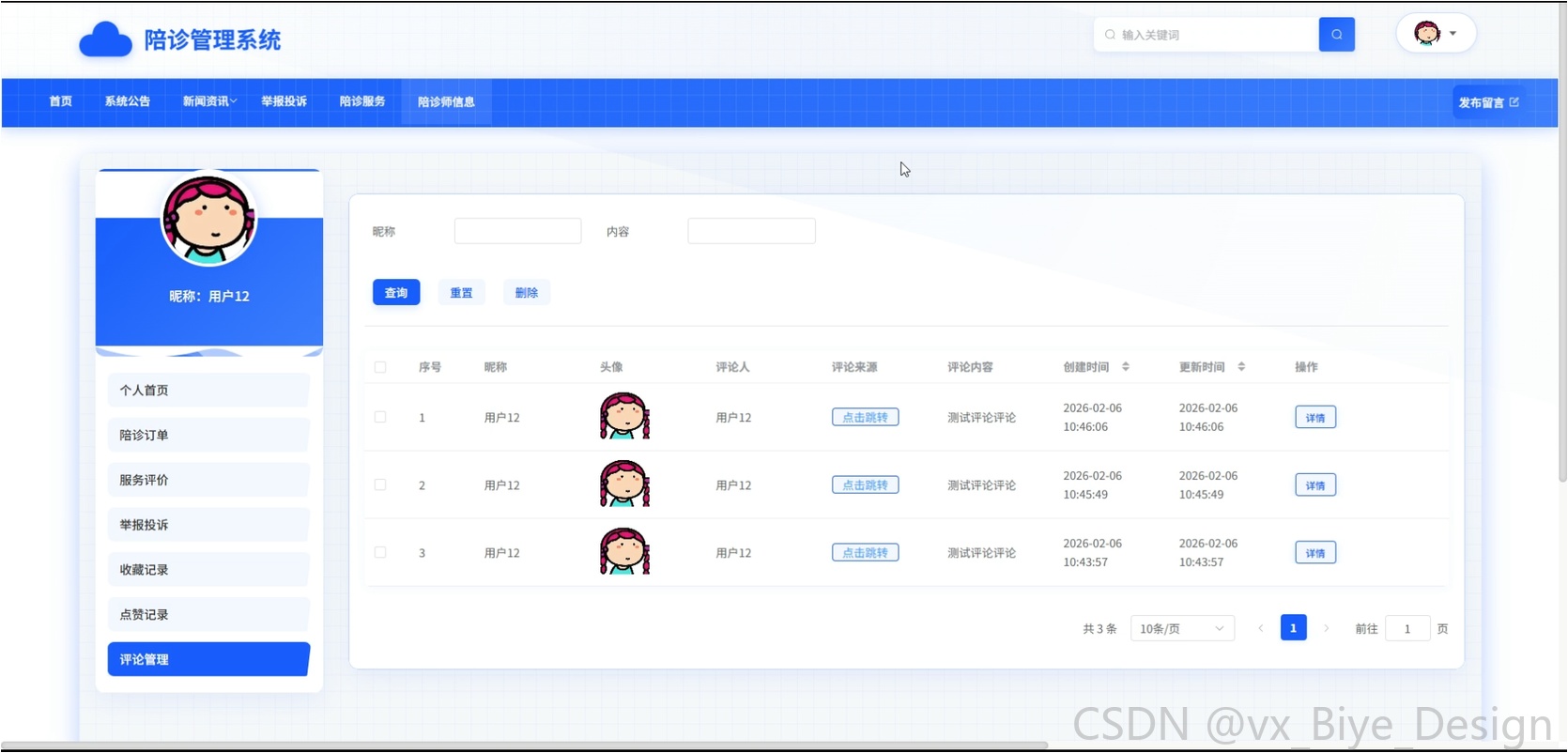1568x753 pixels.
Task: Check the checkbox for row 1
Action: (380, 417)
